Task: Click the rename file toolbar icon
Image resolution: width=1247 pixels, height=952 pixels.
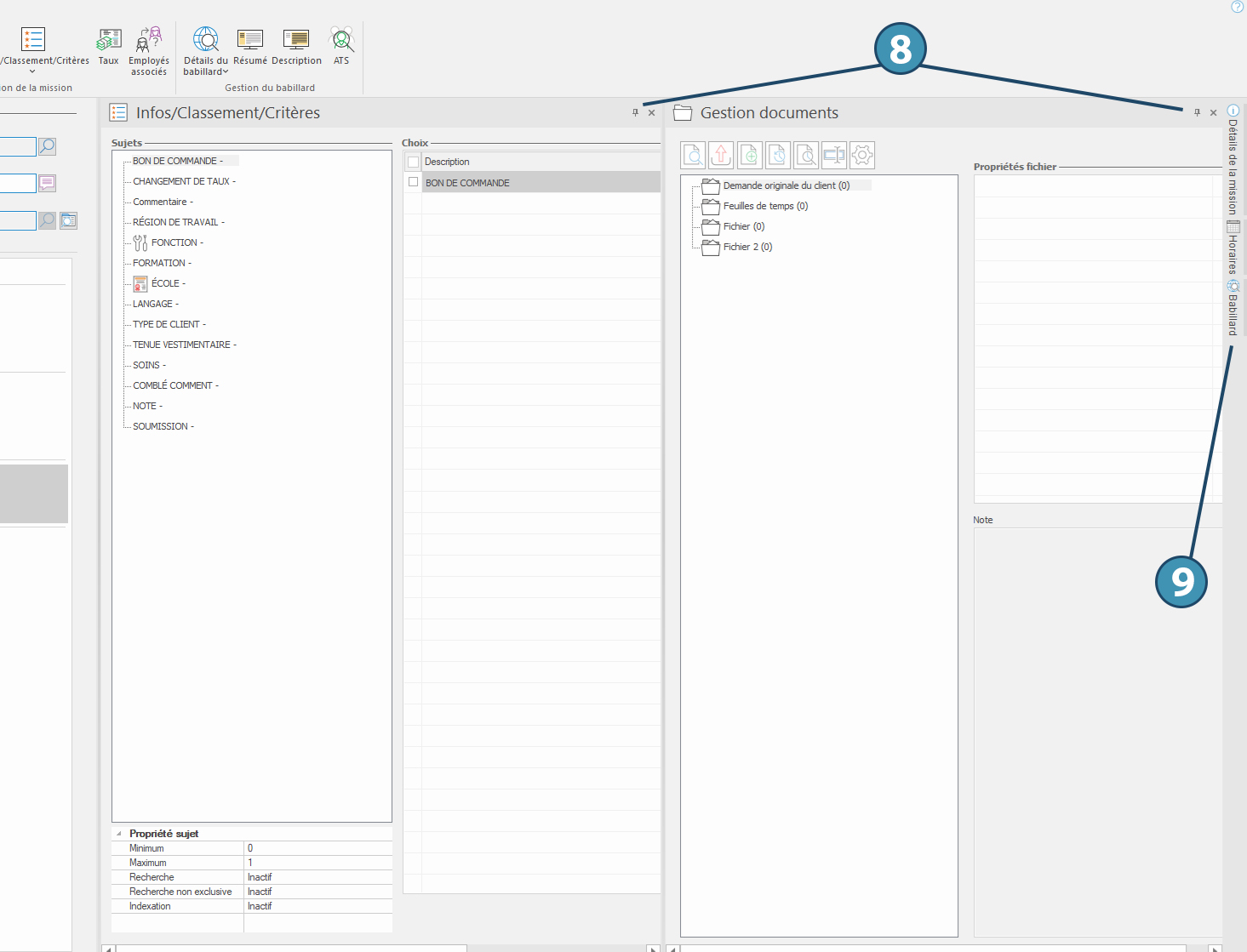Action: pos(834,155)
